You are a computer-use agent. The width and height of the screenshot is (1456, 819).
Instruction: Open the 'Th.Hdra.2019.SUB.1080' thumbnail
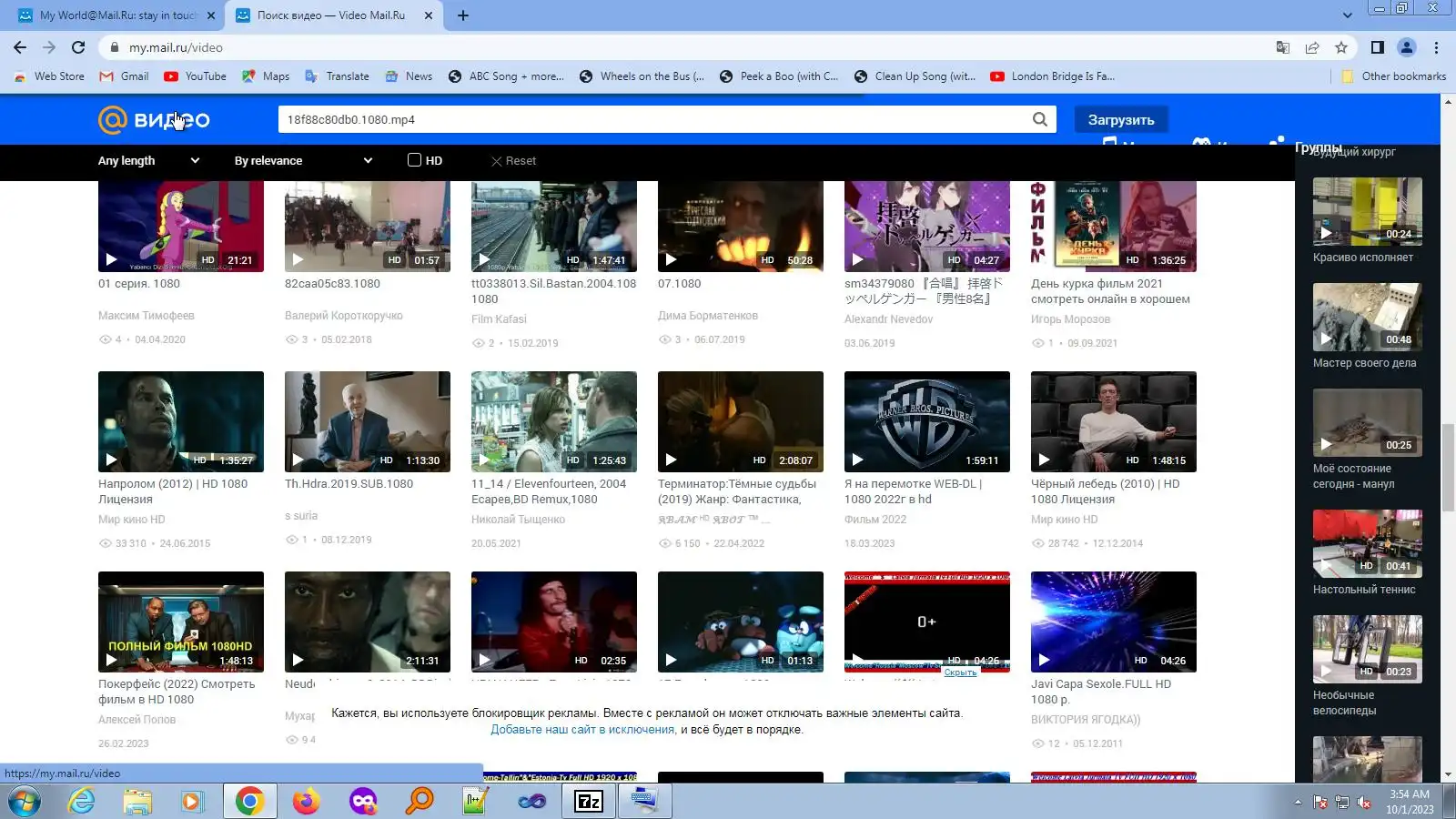[368, 421]
